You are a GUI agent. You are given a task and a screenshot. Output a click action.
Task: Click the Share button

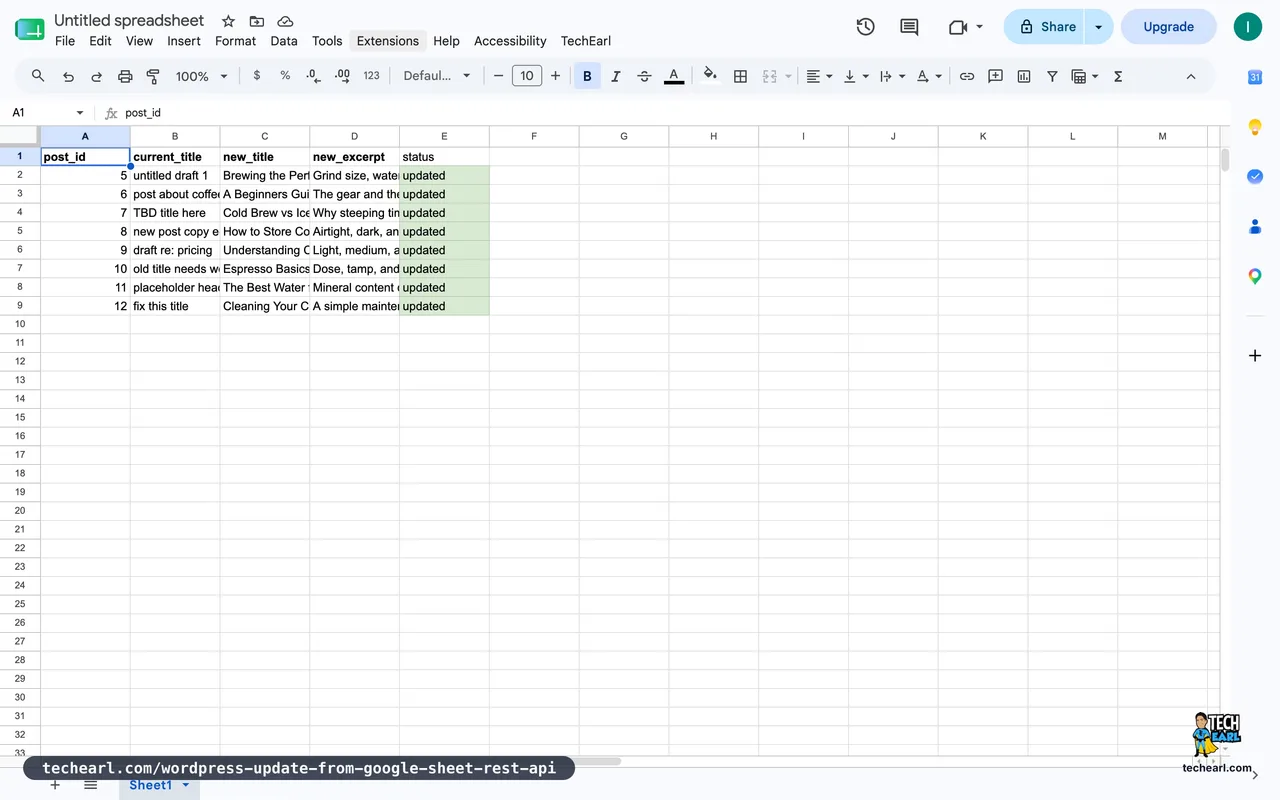(1045, 27)
